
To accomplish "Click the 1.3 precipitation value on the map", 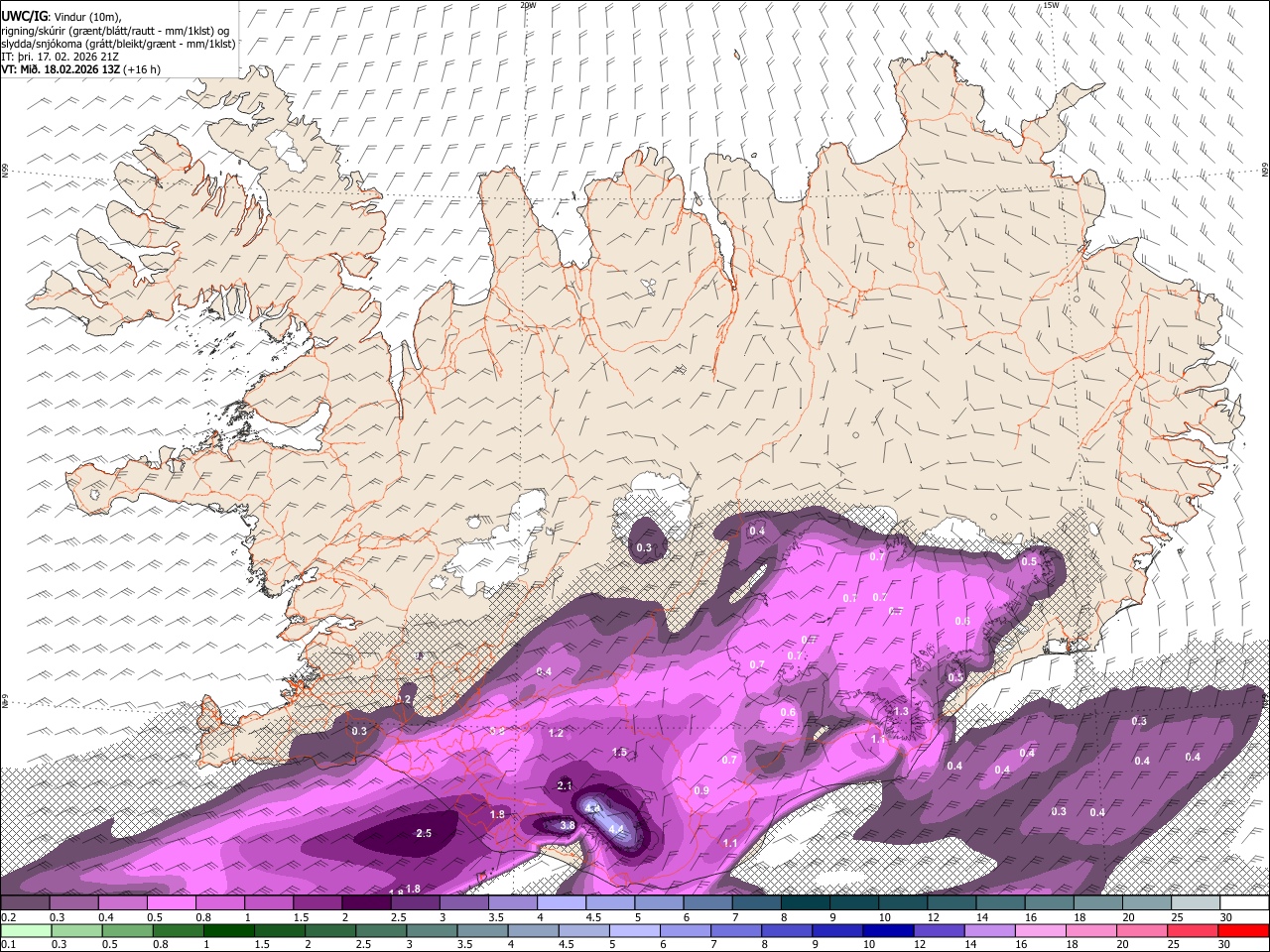I will 901,711.
